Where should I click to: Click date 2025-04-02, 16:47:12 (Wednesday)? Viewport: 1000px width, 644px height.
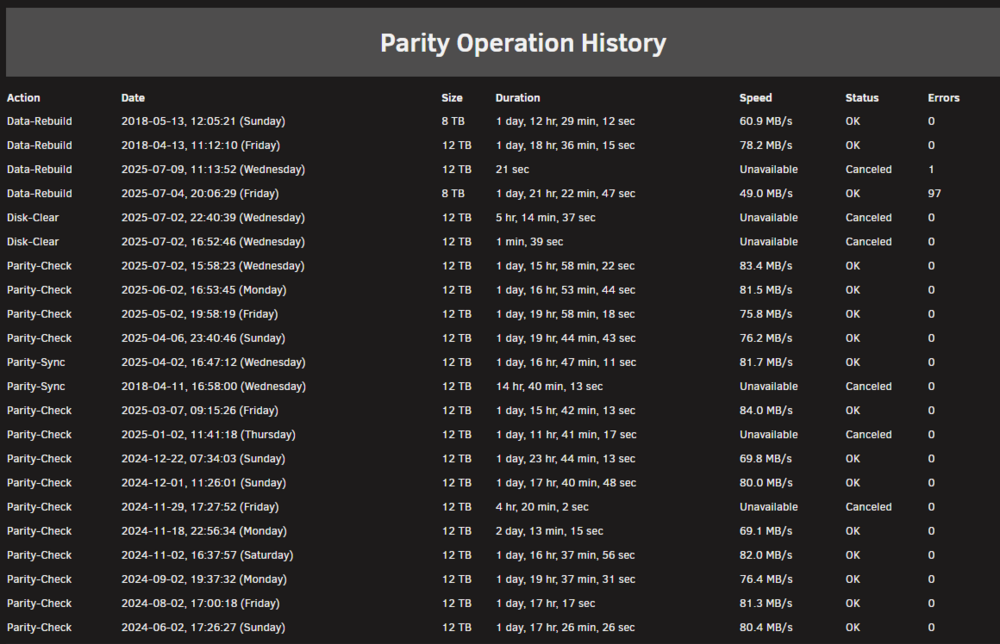pos(214,363)
